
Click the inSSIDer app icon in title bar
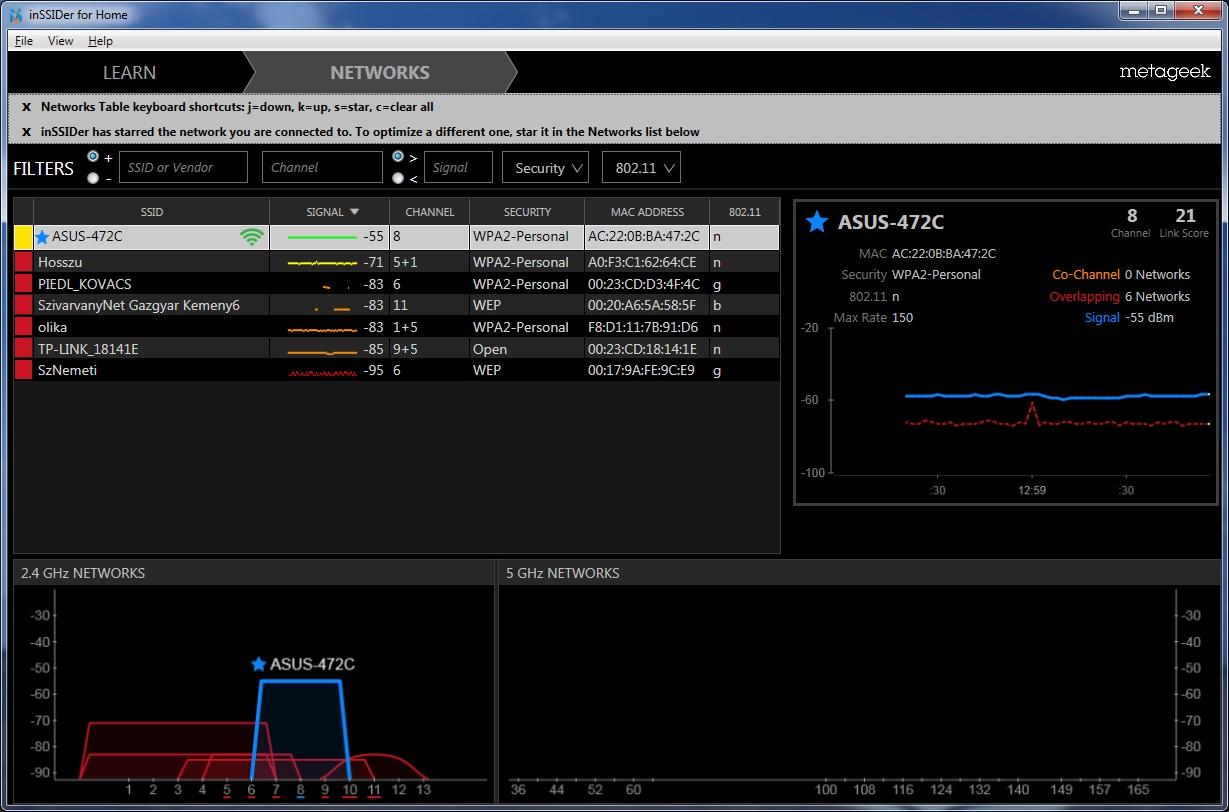coord(15,14)
